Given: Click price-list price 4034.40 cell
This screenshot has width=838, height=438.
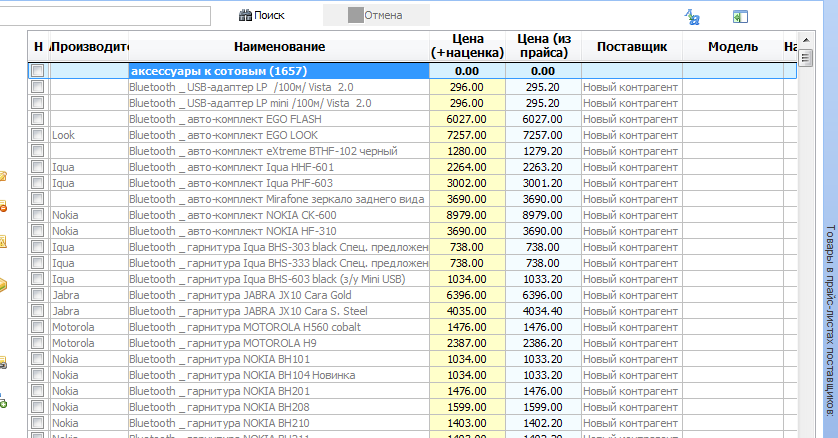Looking at the screenshot, I should (x=544, y=311).
